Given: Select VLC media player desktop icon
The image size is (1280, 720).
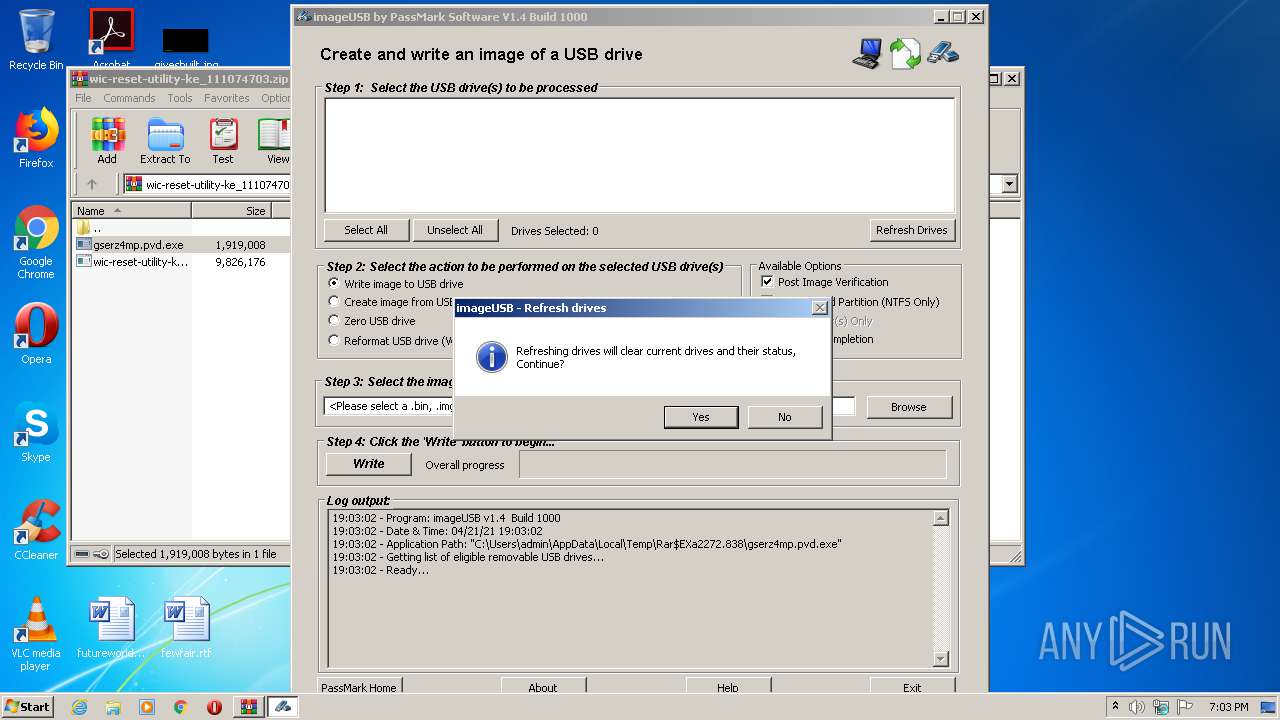Looking at the screenshot, I should [x=36, y=634].
